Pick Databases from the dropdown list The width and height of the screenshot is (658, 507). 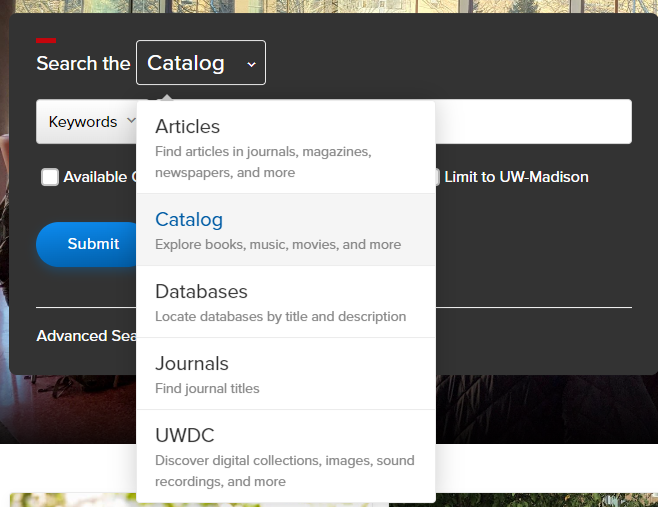286,302
